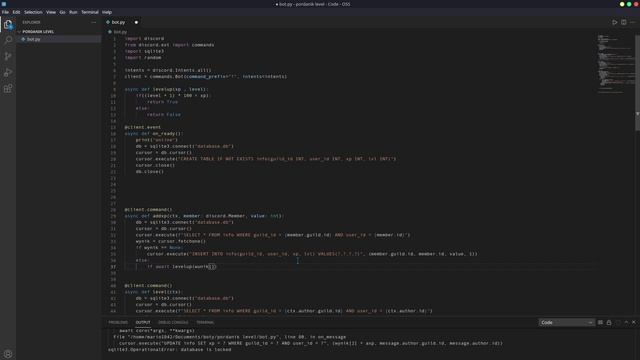Open the View menu
This screenshot has width=640, height=360.
51,12
